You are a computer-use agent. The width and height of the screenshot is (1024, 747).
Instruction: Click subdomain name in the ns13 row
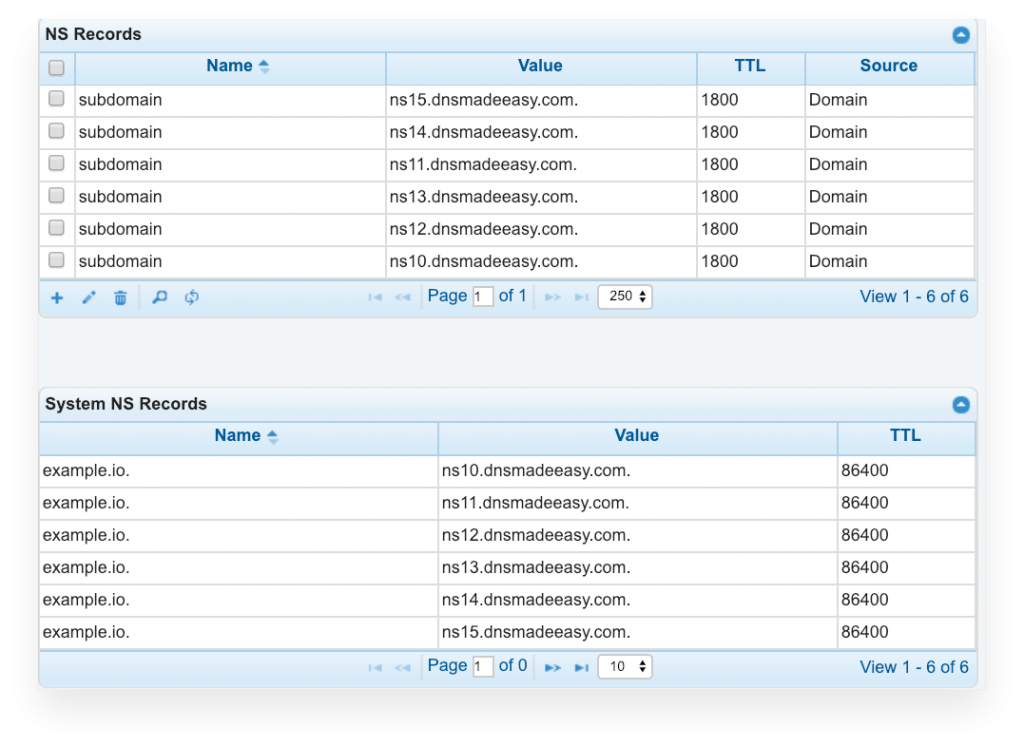(x=120, y=197)
